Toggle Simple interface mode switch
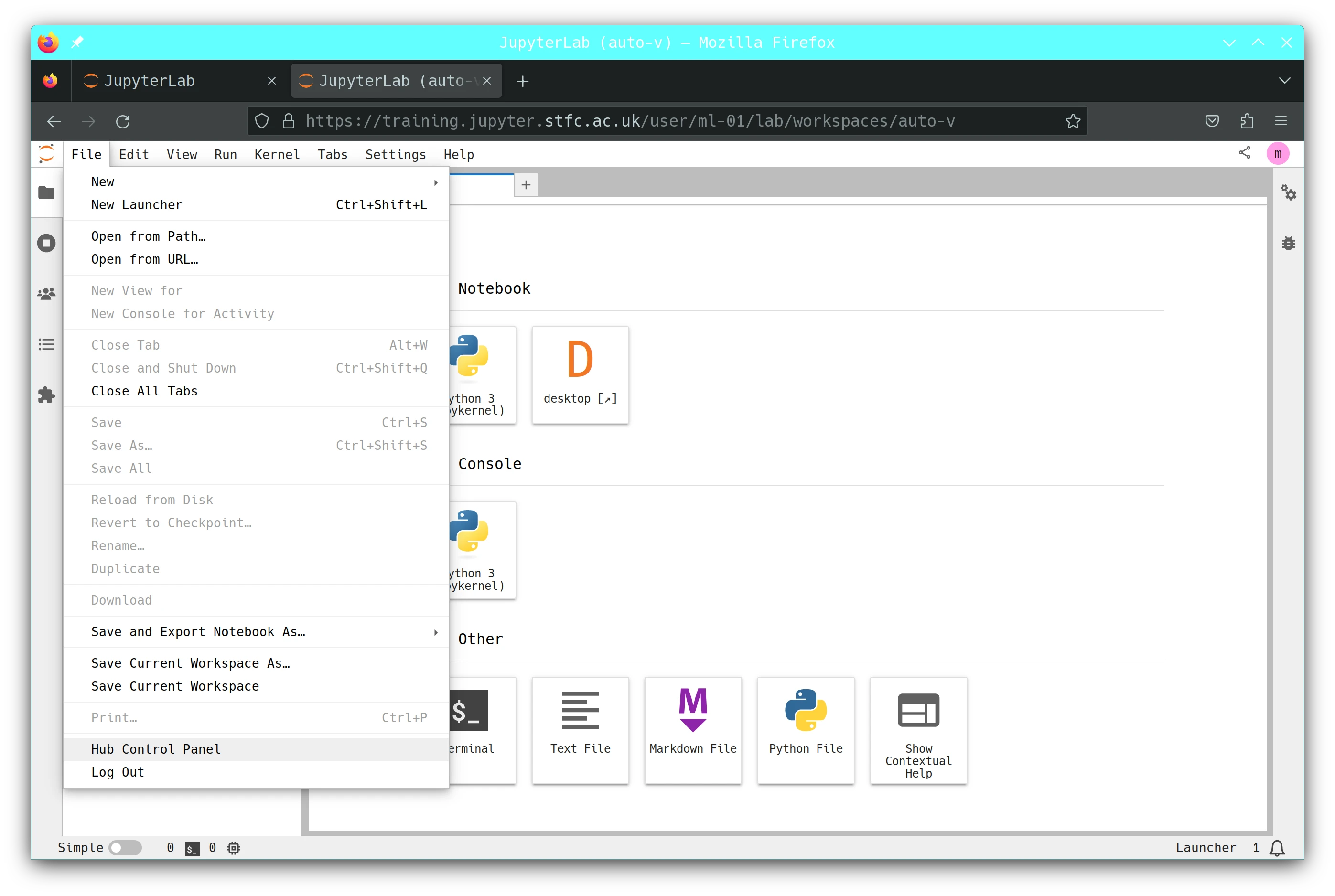Viewport: 1335px width, 896px height. click(125, 848)
